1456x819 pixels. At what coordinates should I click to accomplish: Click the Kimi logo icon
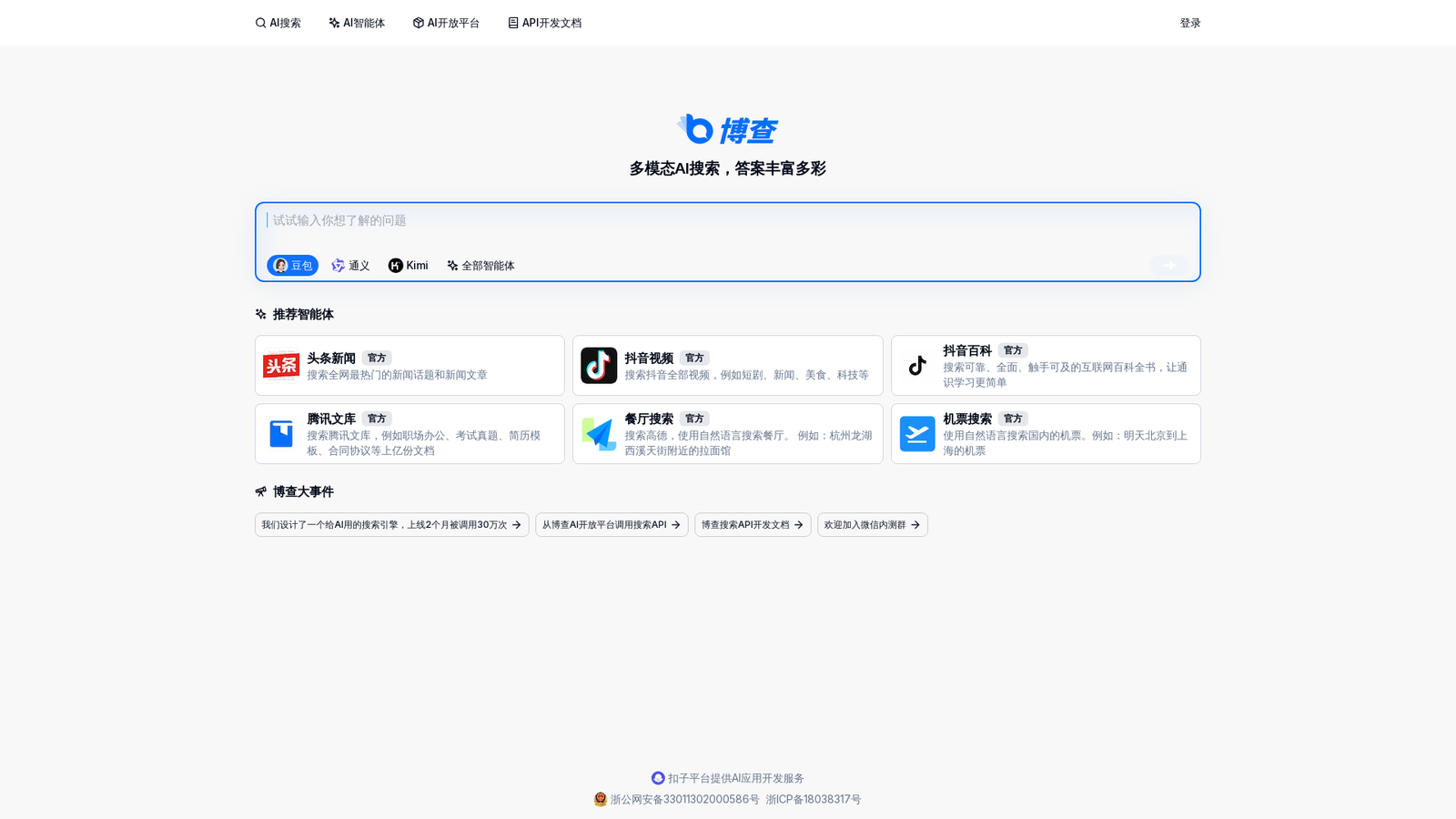click(396, 266)
